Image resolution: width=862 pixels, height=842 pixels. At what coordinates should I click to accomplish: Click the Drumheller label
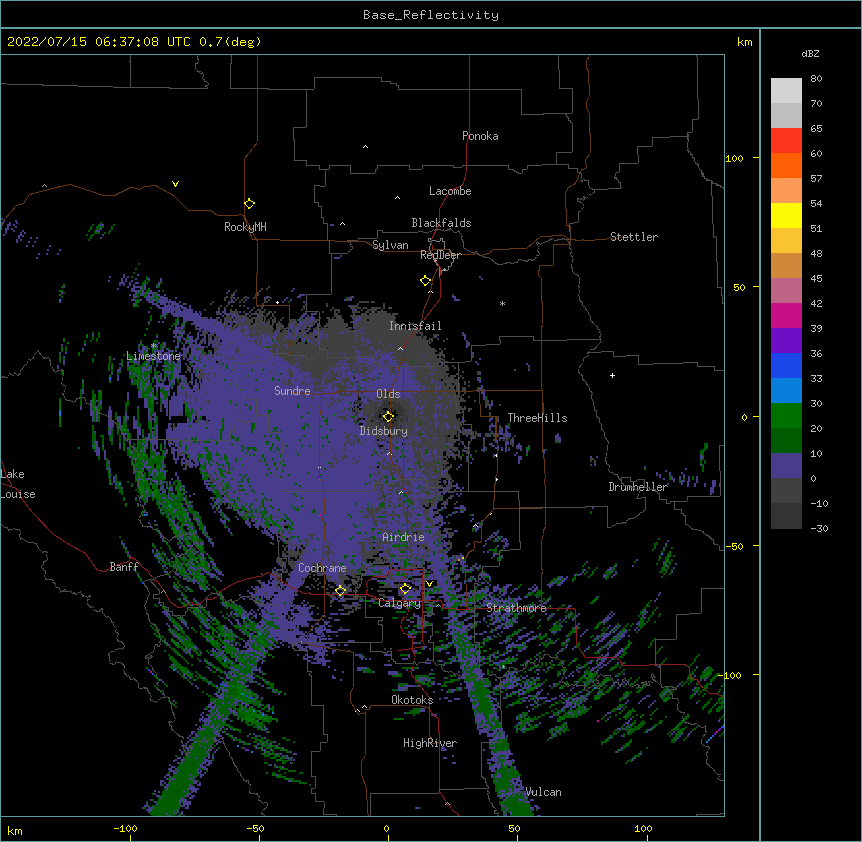pyautogui.click(x=638, y=487)
